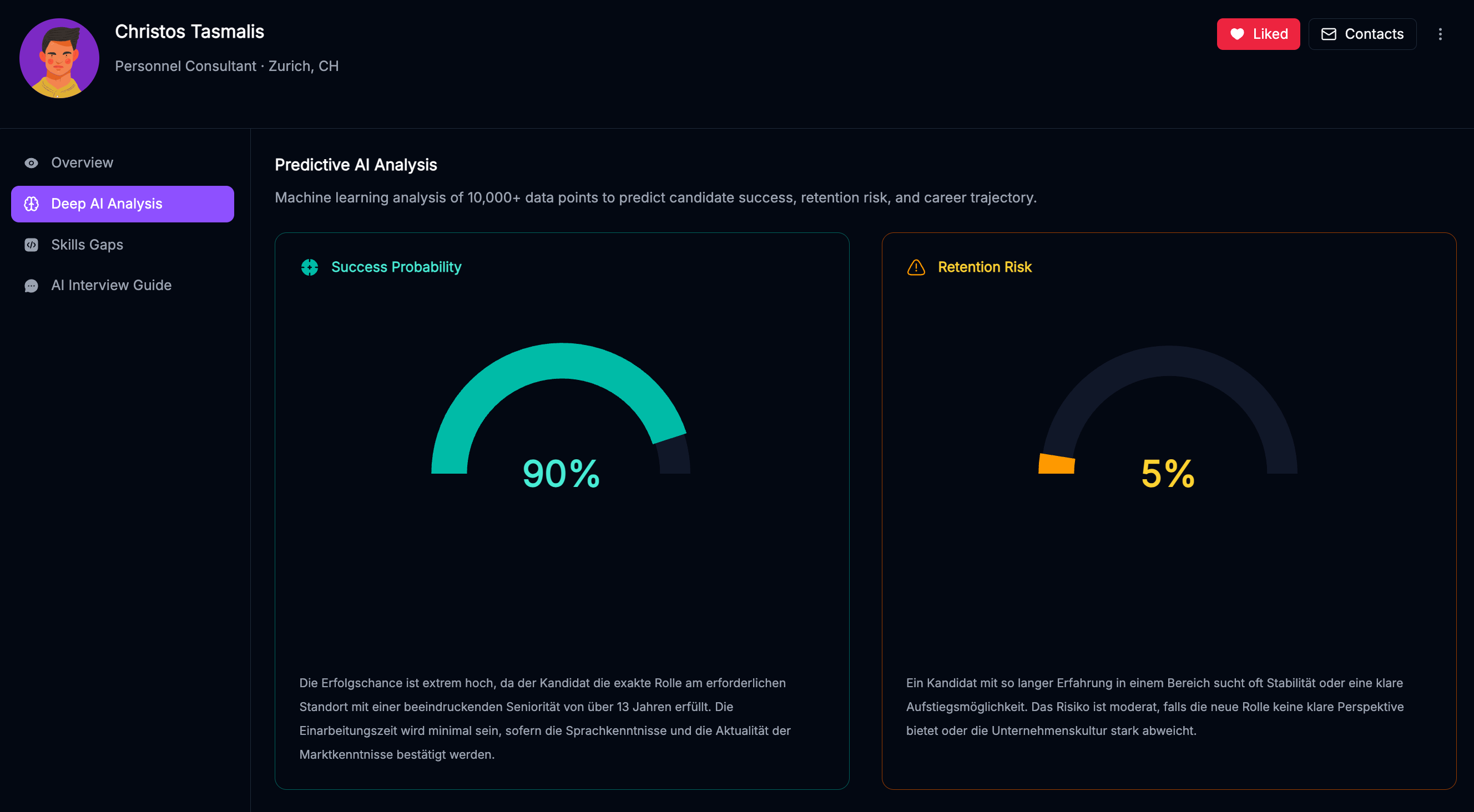
Task: Toggle the Liked button off
Action: (x=1258, y=34)
